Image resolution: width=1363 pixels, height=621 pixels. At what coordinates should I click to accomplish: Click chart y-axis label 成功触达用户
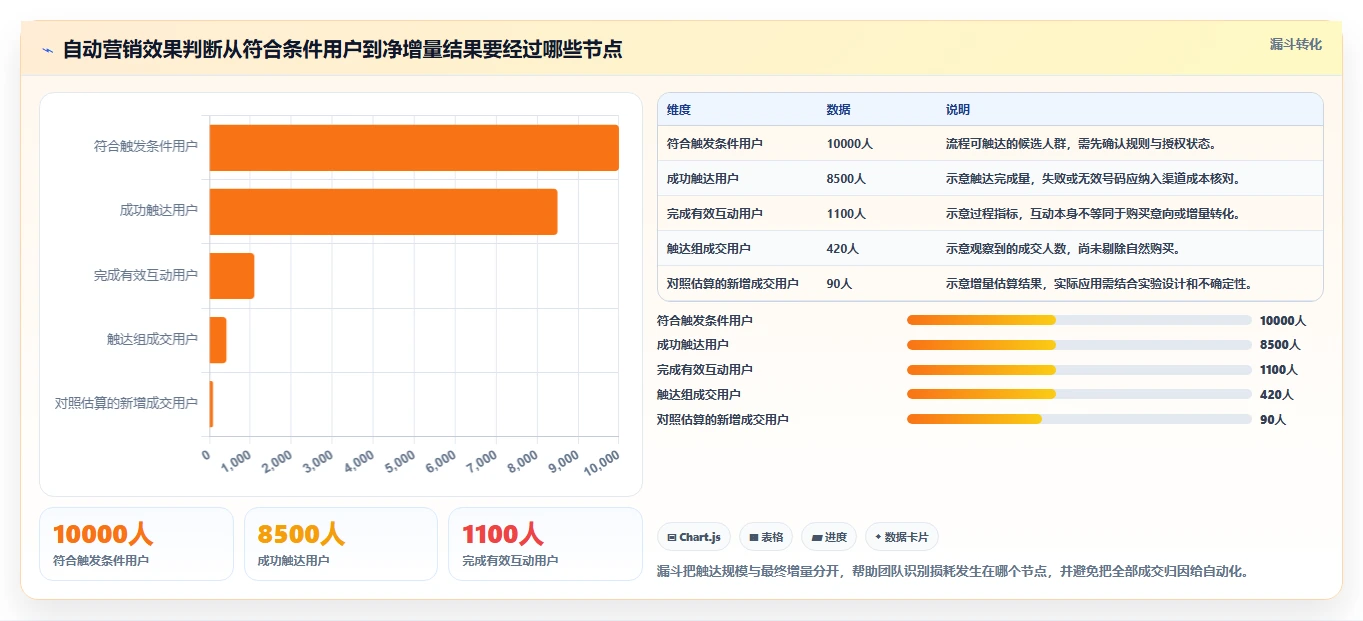tap(159, 211)
